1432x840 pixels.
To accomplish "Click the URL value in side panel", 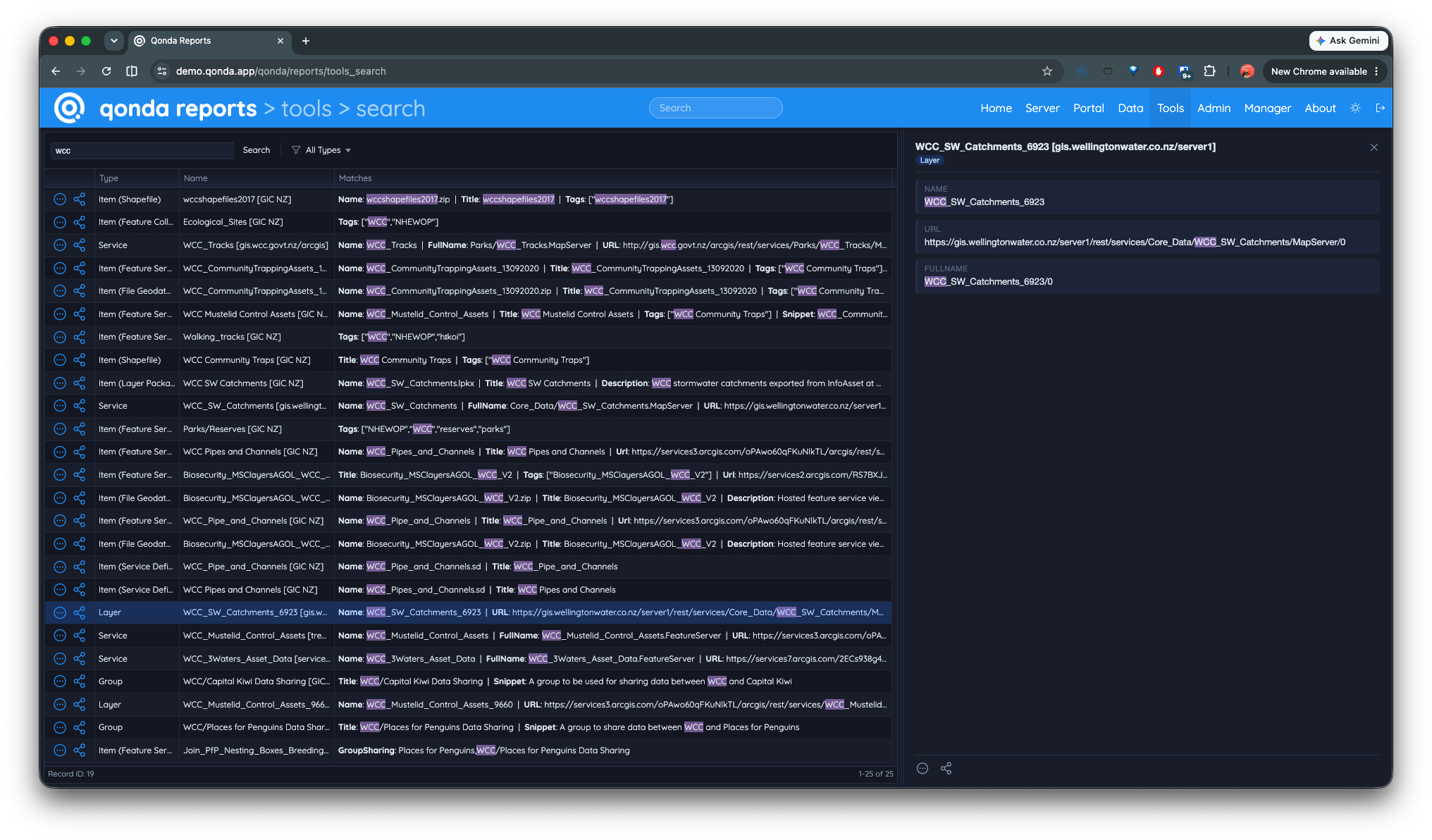I will pyautogui.click(x=1135, y=242).
